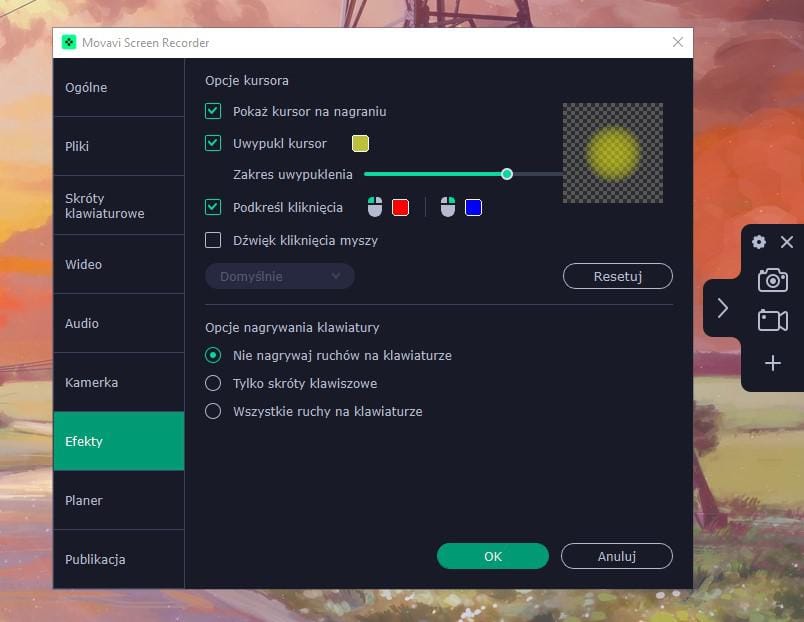The height and width of the screenshot is (622, 804).
Task: Click the screenshot camera icon in widget
Action: [772, 280]
